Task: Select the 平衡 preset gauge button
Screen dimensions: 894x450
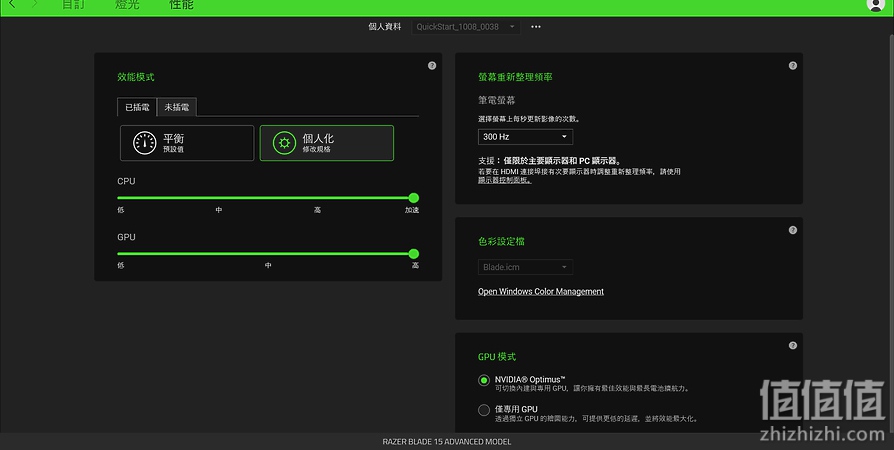Action: tap(187, 143)
